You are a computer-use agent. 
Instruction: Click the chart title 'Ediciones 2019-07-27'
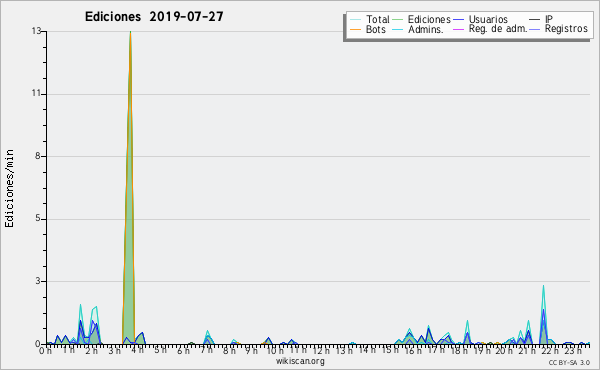coord(154,17)
